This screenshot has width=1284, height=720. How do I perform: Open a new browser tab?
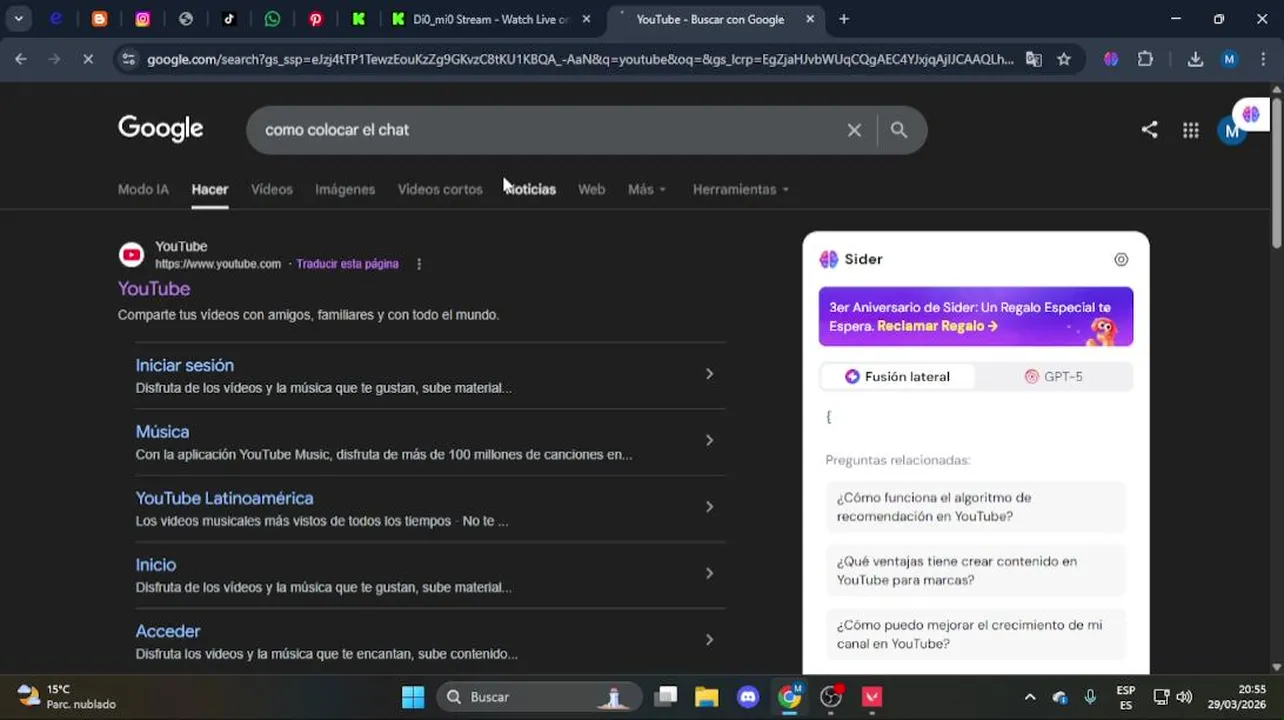(x=844, y=19)
